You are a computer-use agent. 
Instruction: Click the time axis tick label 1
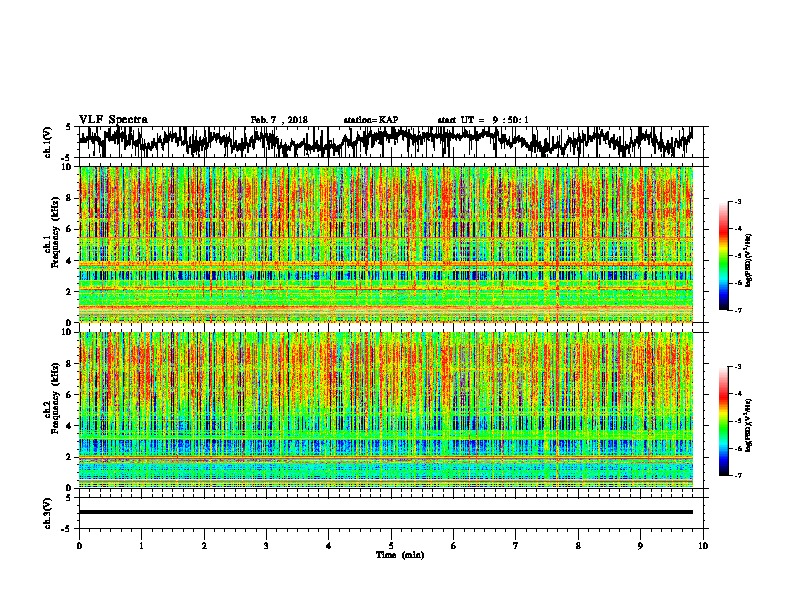click(x=141, y=546)
